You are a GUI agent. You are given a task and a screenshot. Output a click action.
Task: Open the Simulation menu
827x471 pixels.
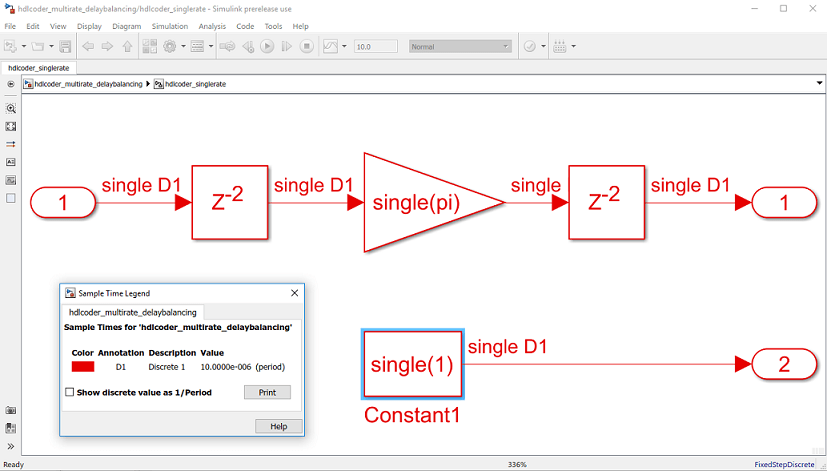click(x=170, y=26)
